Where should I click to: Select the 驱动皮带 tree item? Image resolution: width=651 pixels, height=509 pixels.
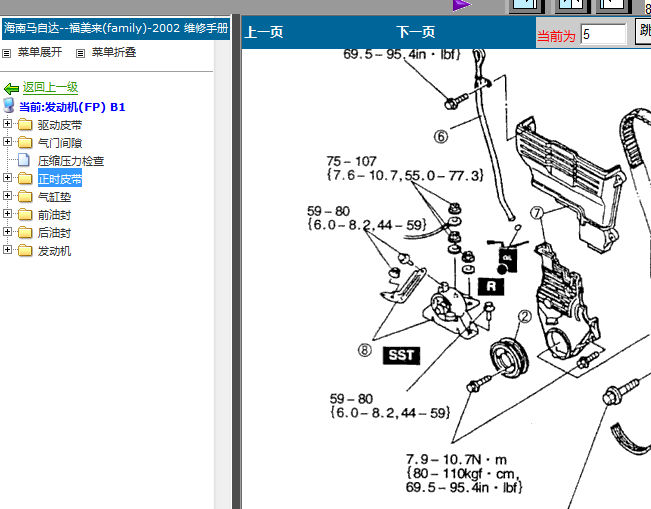click(60, 125)
